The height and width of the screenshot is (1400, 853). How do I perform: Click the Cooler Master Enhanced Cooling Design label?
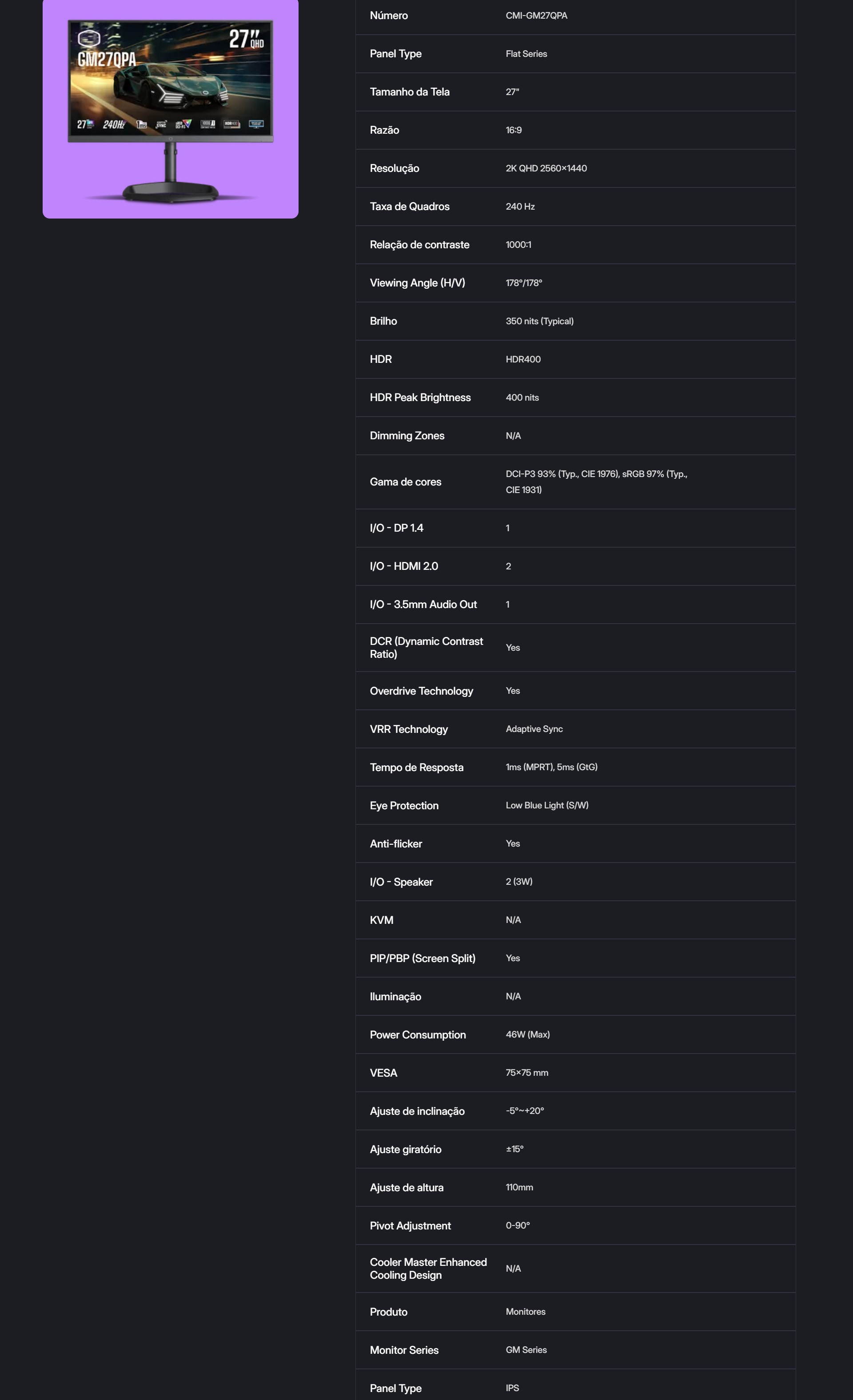click(428, 1269)
